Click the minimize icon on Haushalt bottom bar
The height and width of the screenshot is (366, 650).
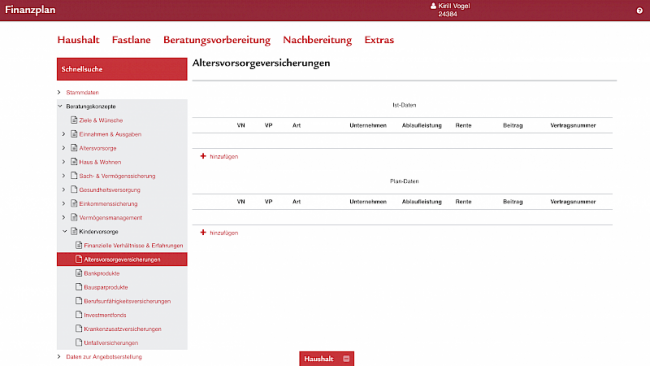(x=346, y=359)
